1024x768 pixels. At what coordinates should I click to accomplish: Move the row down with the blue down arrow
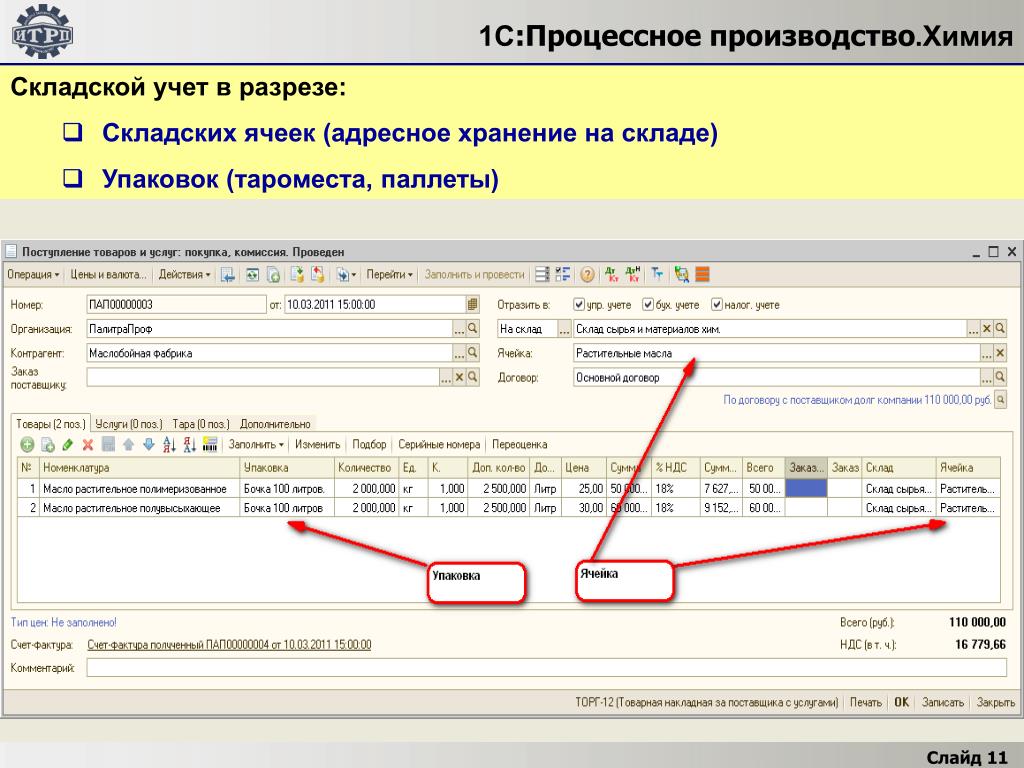149,445
